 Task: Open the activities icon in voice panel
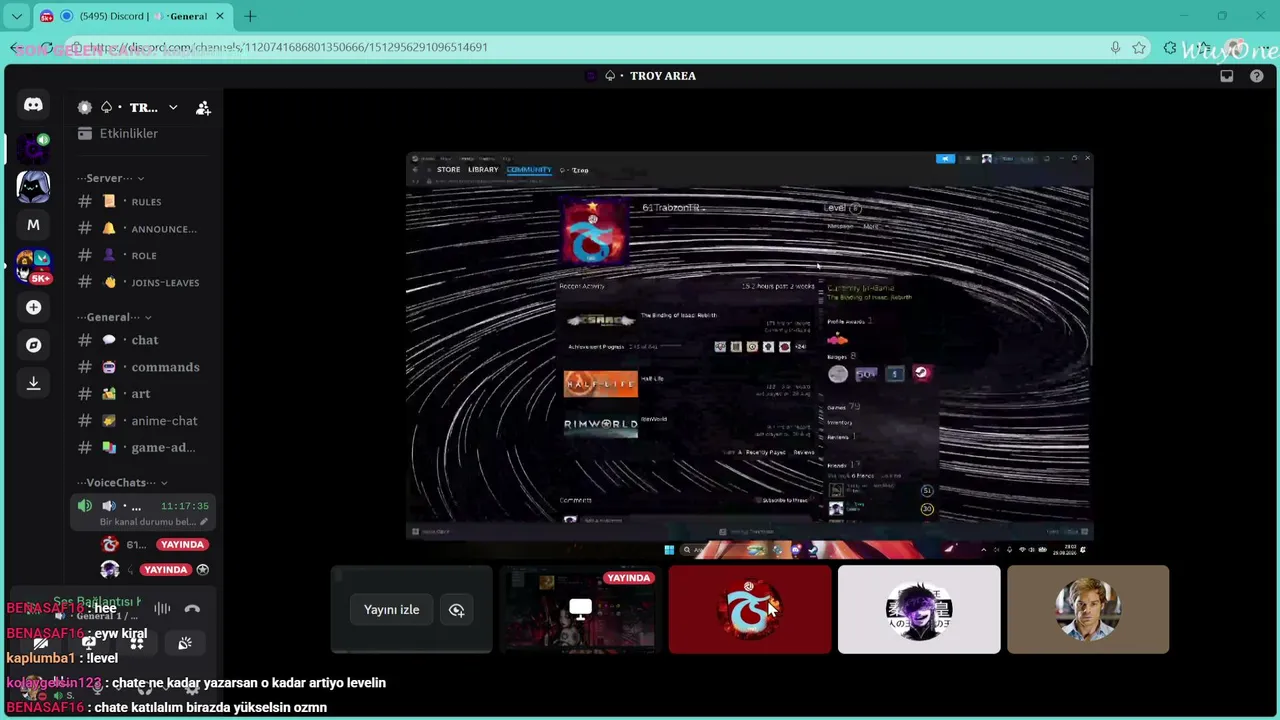(137, 643)
